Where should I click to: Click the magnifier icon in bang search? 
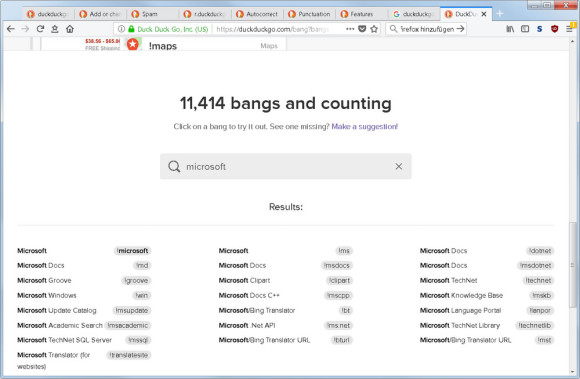pos(174,166)
